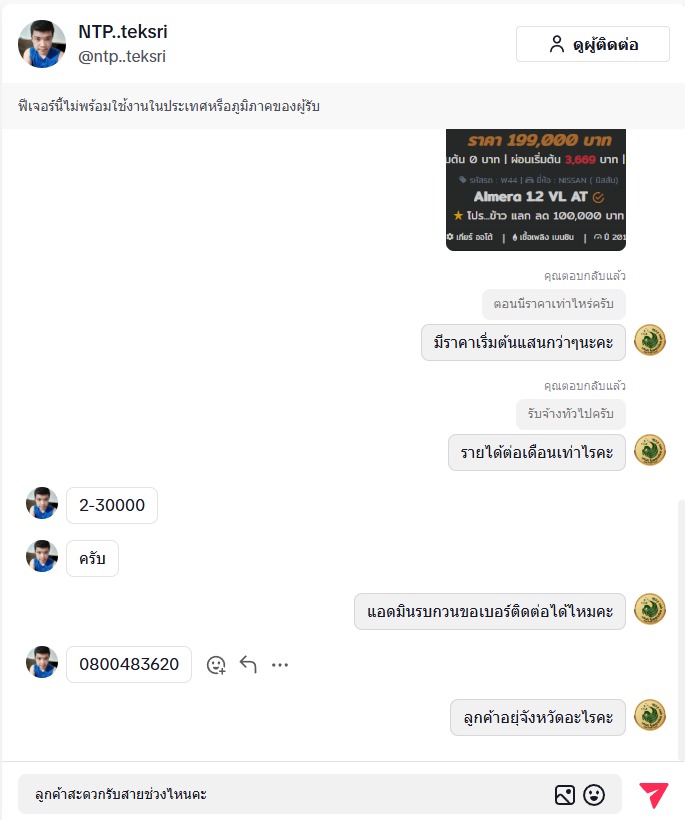Open the Almera 1.2 VL AT car card
This screenshot has height=820, width=685.
click(536, 189)
